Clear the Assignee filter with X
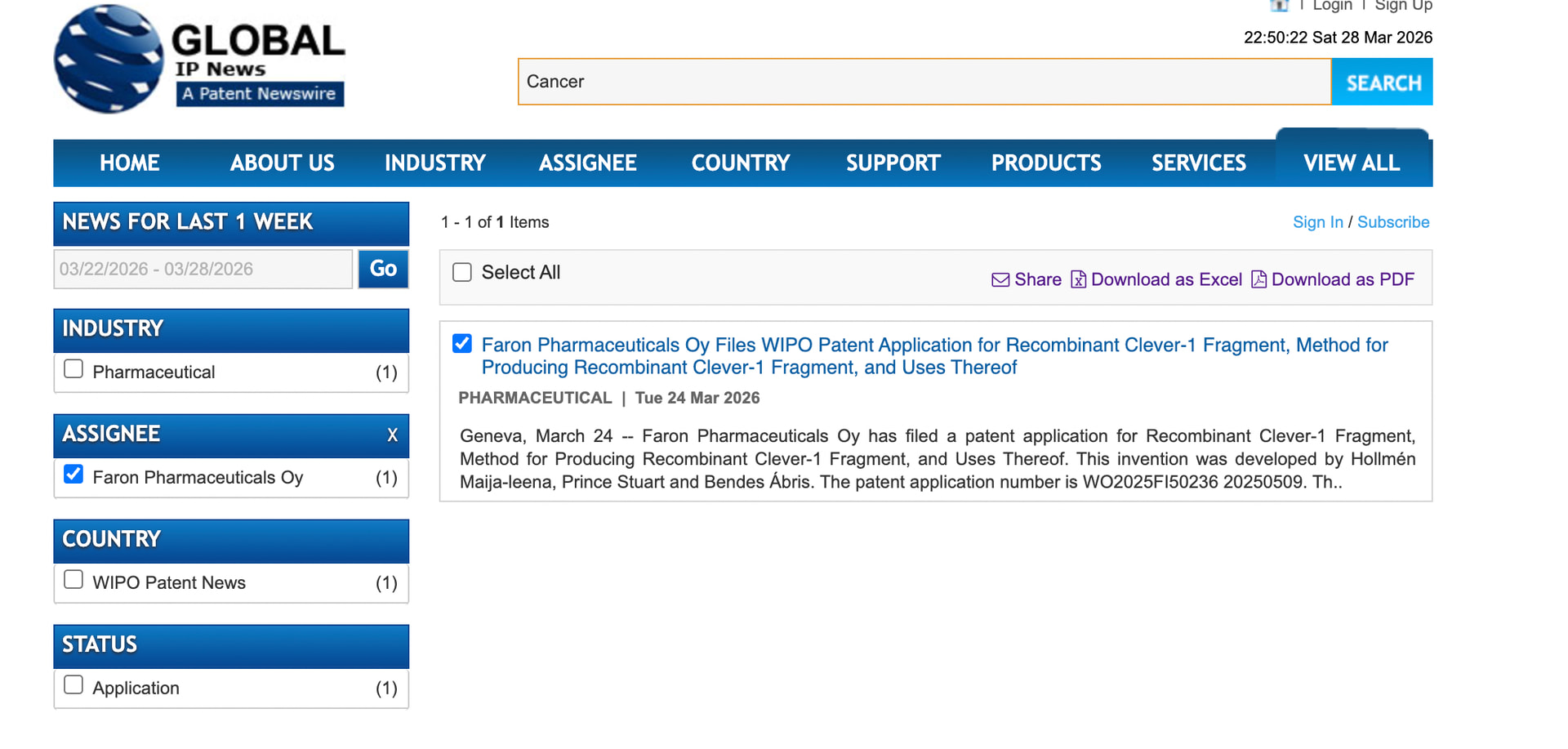Screen dimensions: 1568x749 pos(392,435)
